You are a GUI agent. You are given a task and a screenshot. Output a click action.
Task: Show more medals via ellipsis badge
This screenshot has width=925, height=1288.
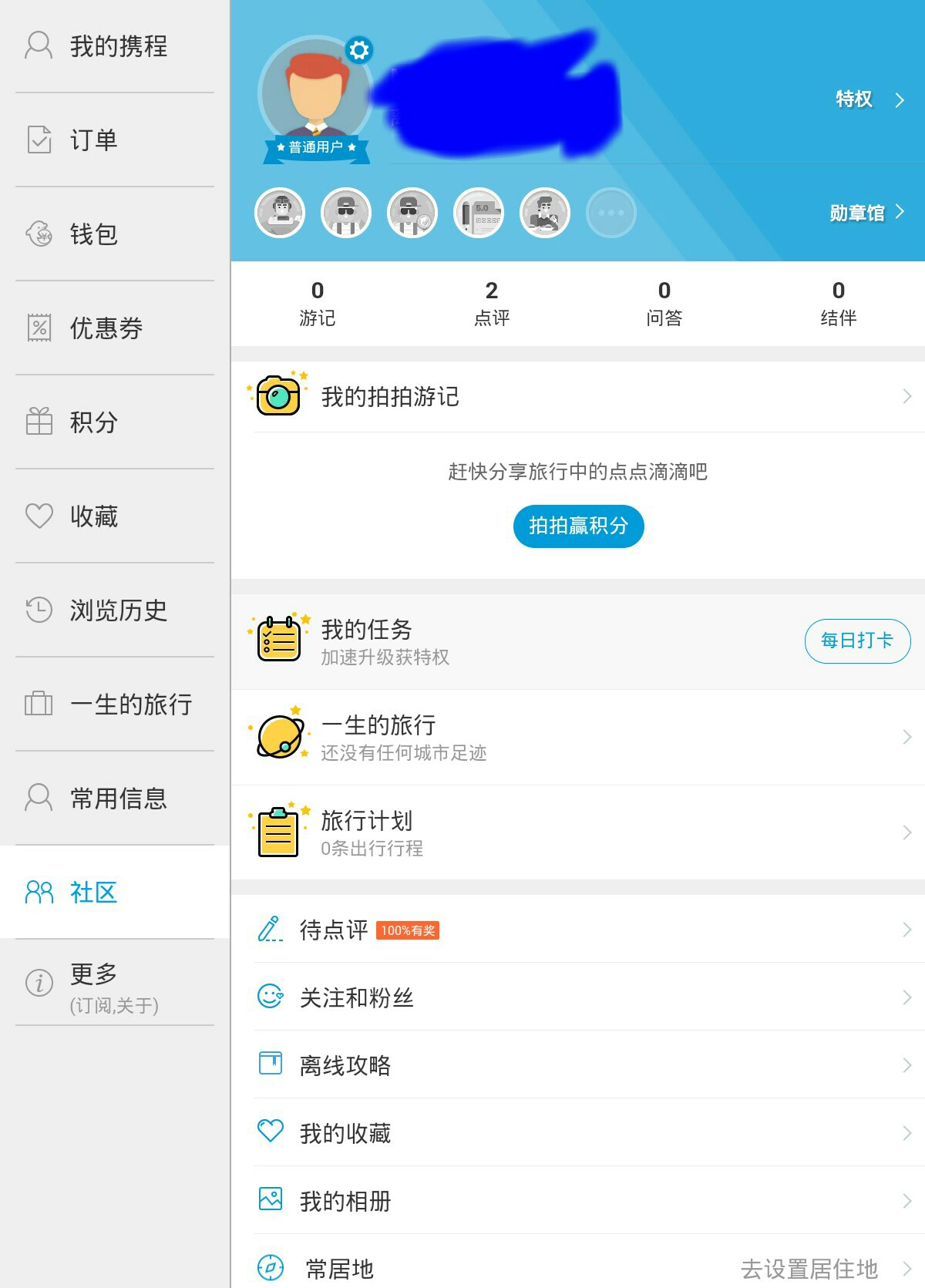(x=611, y=213)
